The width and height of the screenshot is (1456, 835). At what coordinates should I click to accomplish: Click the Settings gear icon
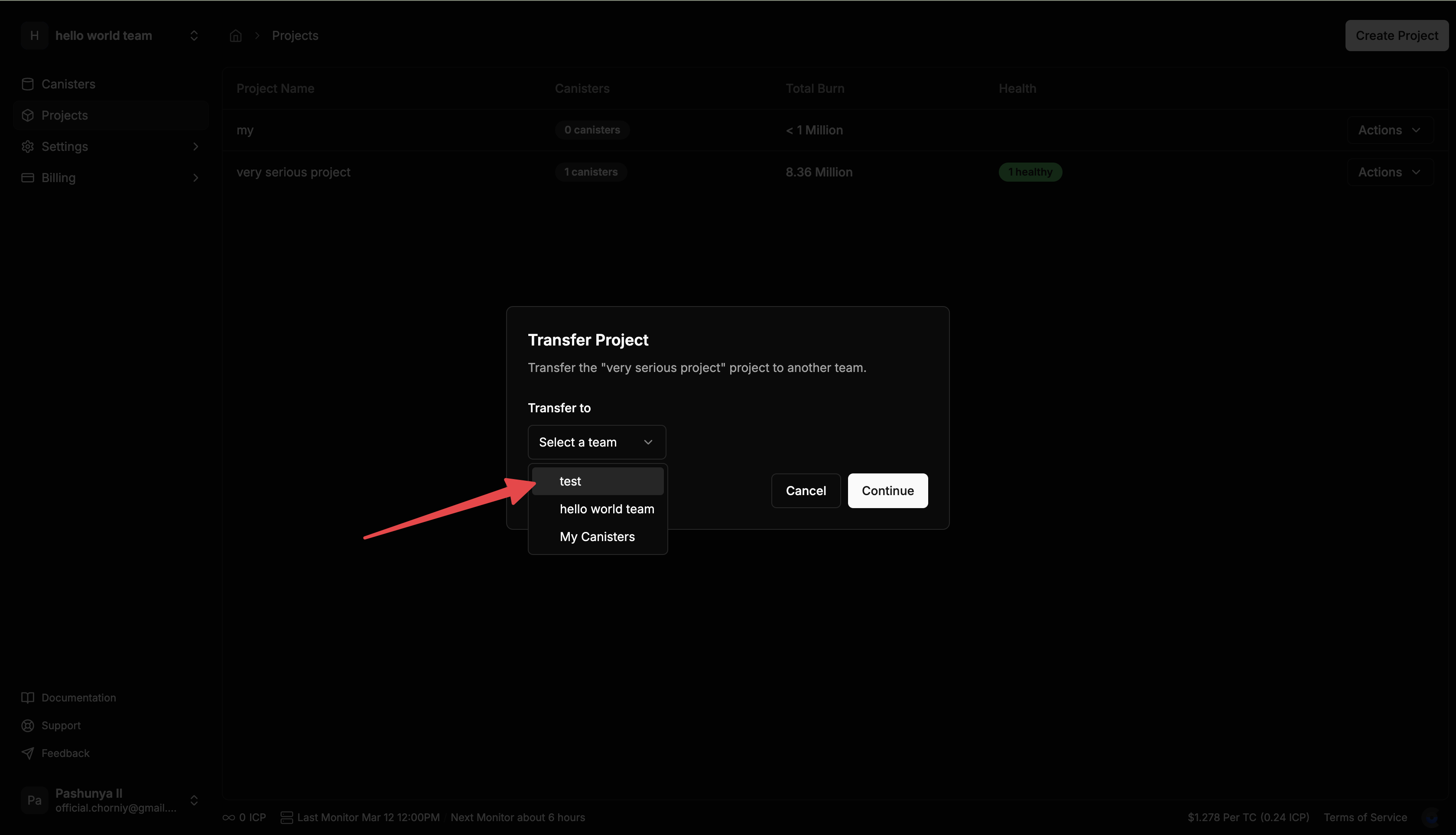point(27,146)
